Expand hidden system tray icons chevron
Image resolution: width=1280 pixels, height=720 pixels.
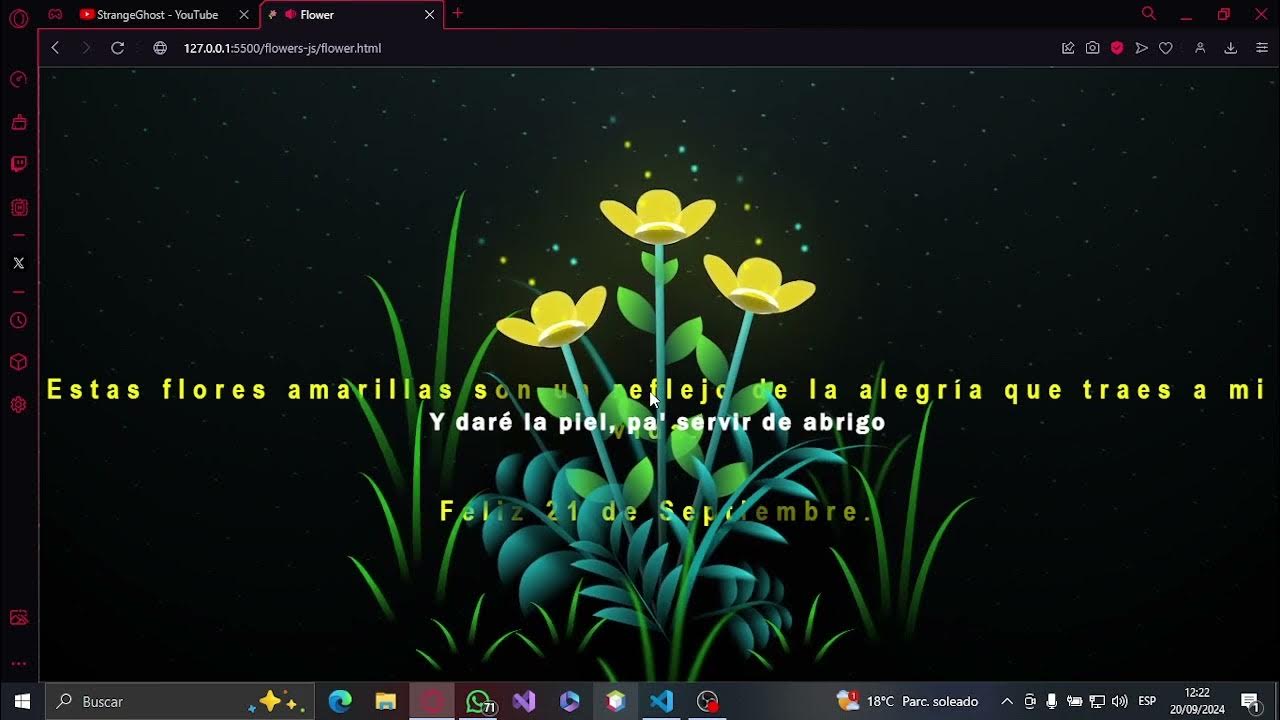(1007, 701)
